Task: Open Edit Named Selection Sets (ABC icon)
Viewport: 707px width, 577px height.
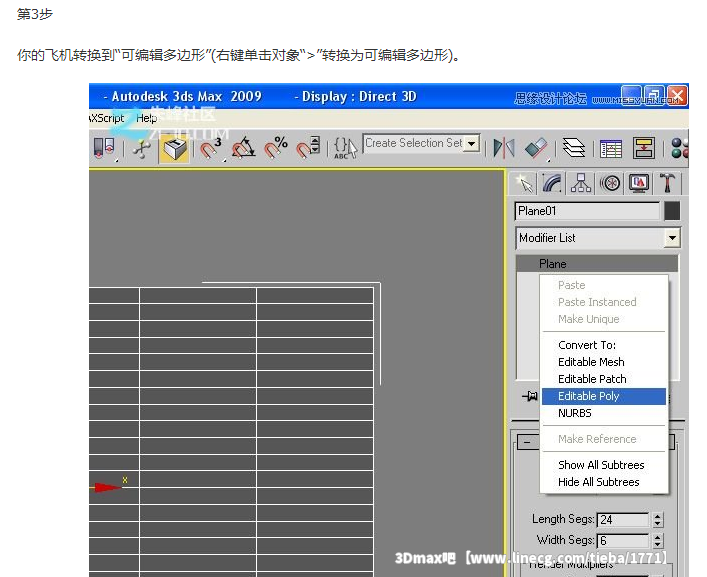Action: [x=345, y=148]
